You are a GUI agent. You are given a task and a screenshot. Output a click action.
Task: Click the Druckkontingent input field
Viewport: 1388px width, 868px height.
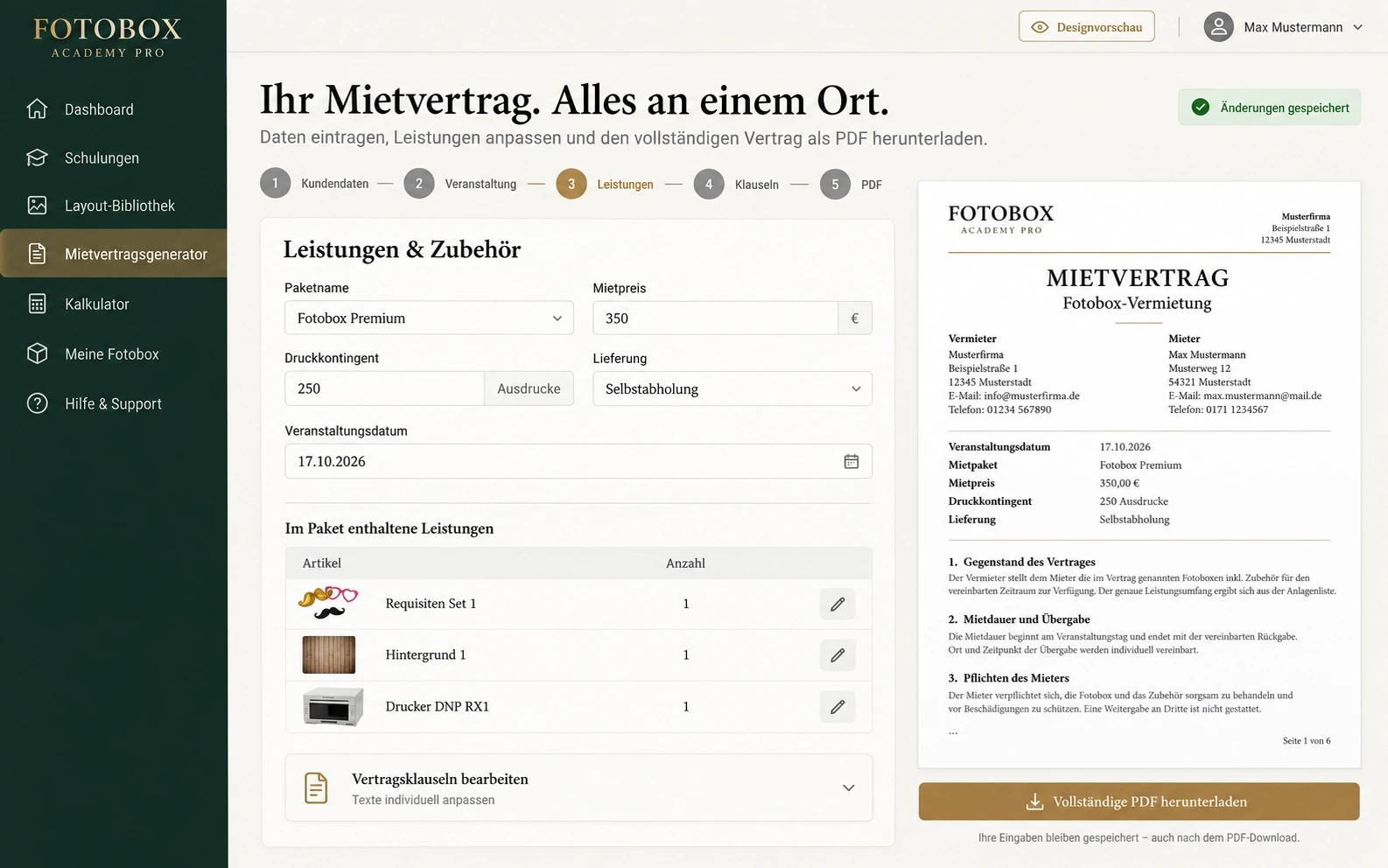pos(384,388)
